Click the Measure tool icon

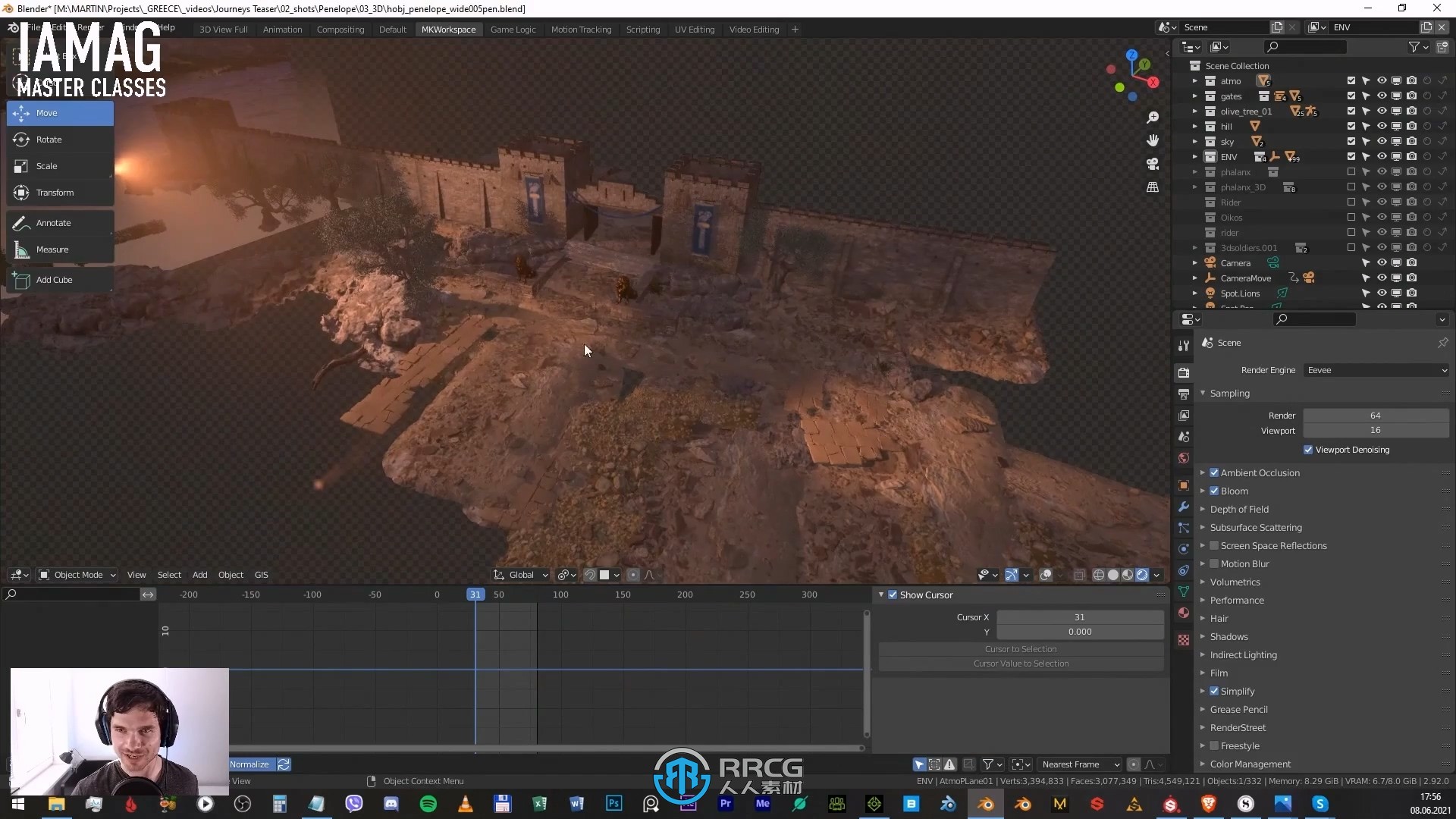click(x=21, y=248)
